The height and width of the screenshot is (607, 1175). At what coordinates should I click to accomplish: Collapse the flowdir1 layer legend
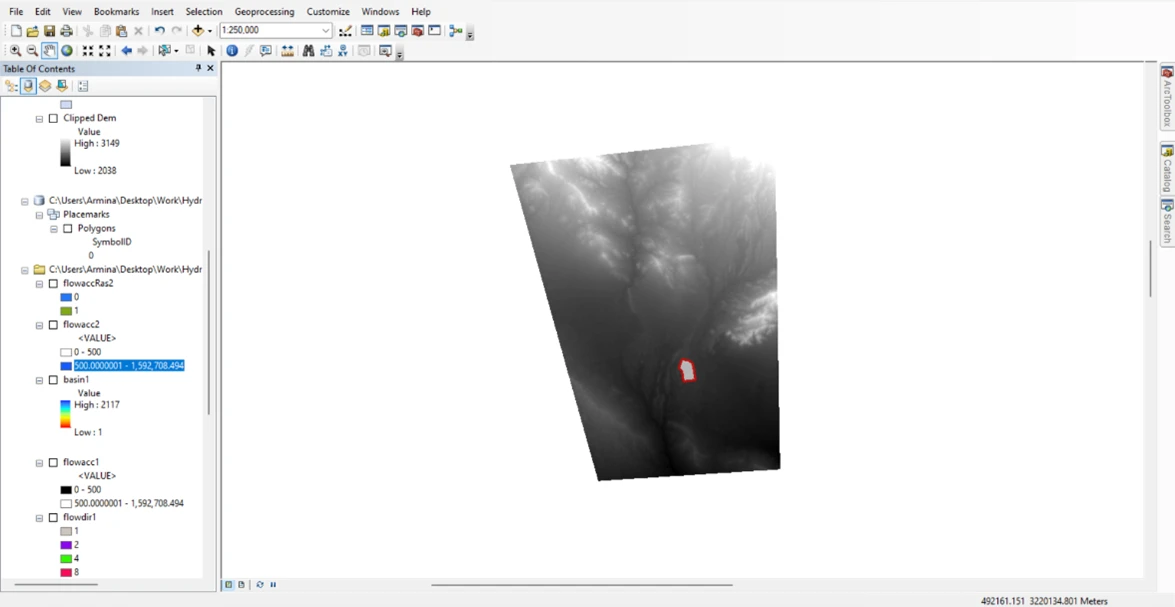coord(39,518)
